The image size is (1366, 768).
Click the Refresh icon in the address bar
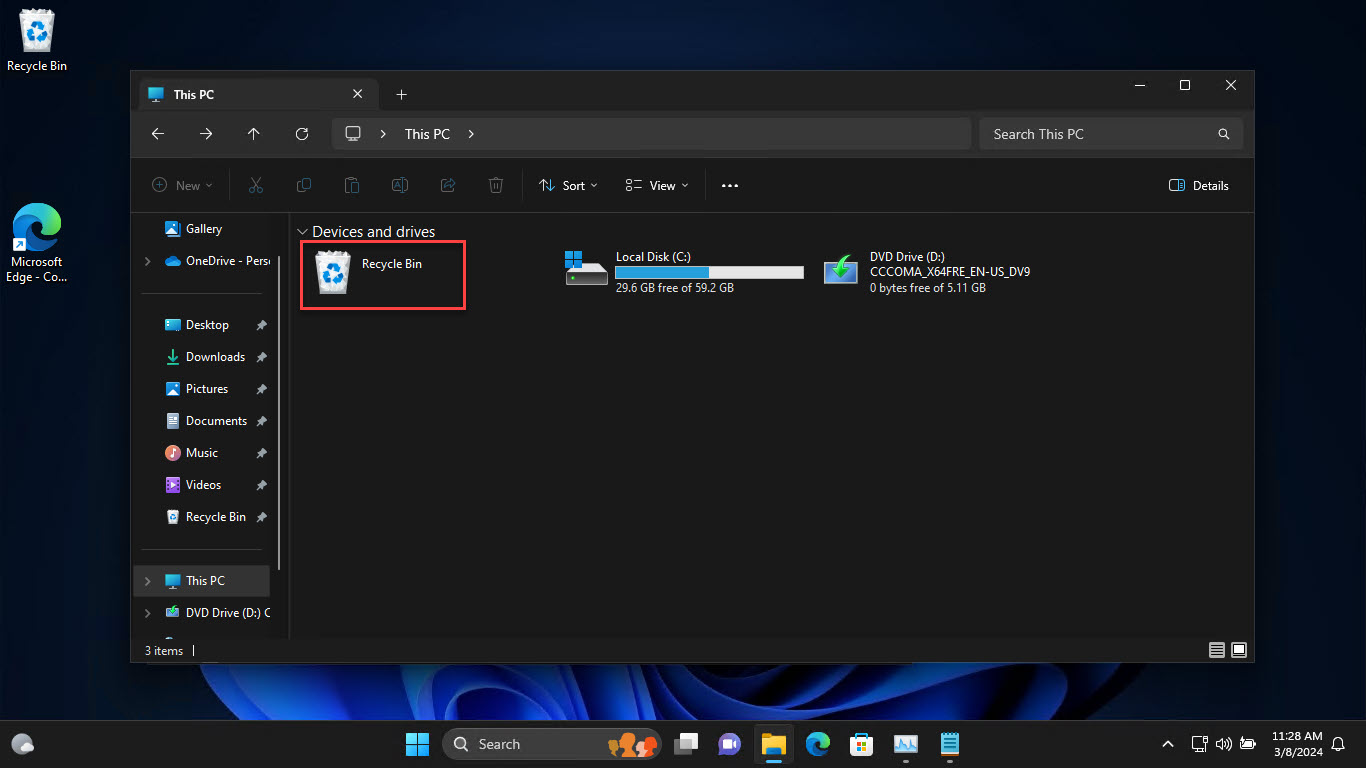(x=302, y=133)
